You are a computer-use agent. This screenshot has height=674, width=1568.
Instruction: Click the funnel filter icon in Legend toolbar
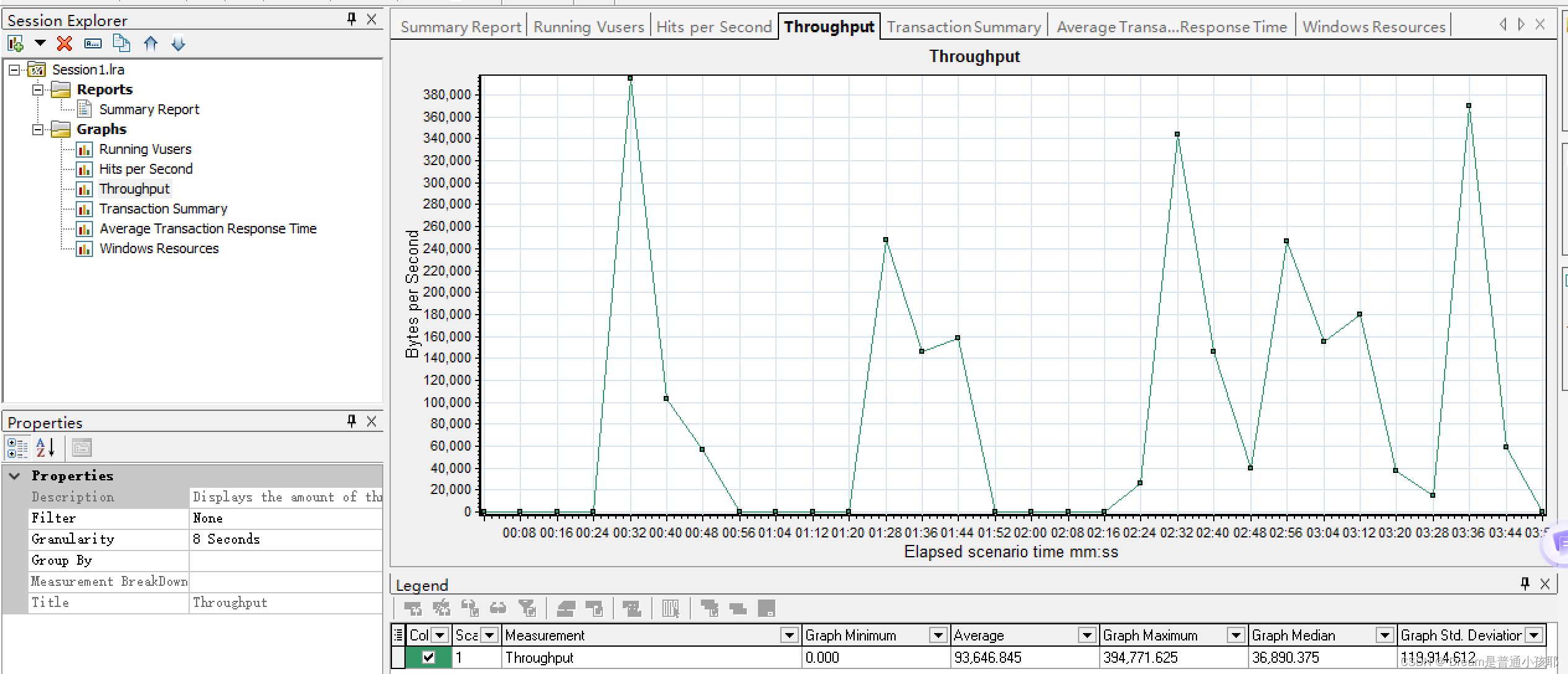(527, 608)
